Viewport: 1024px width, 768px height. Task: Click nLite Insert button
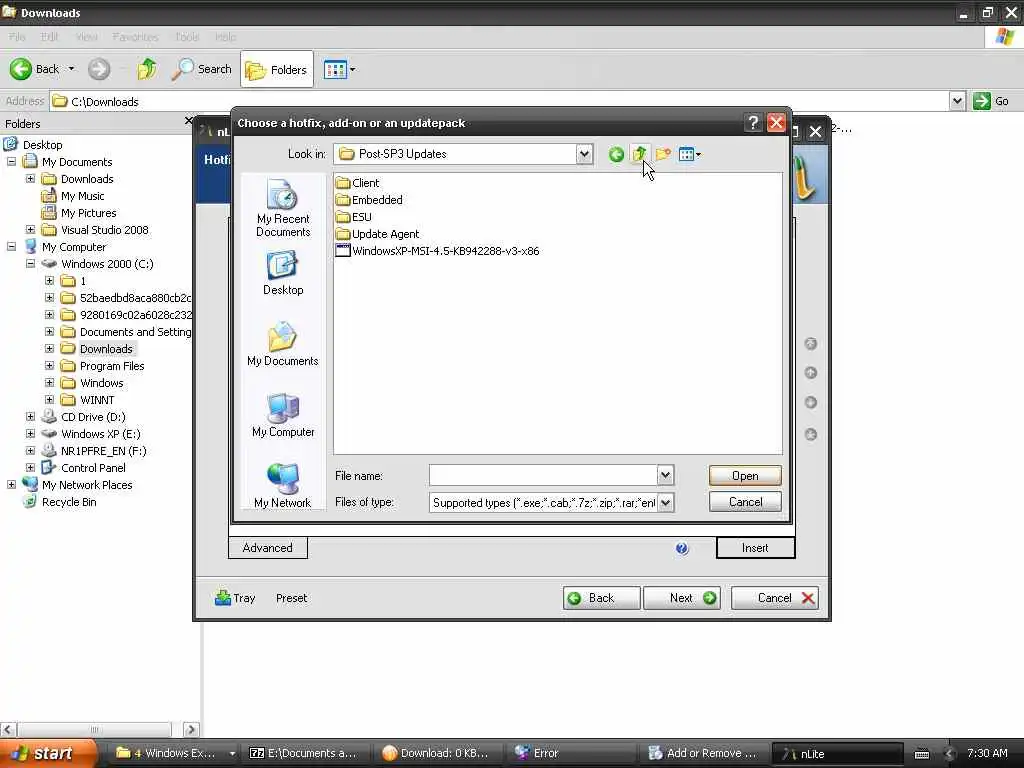tap(755, 548)
